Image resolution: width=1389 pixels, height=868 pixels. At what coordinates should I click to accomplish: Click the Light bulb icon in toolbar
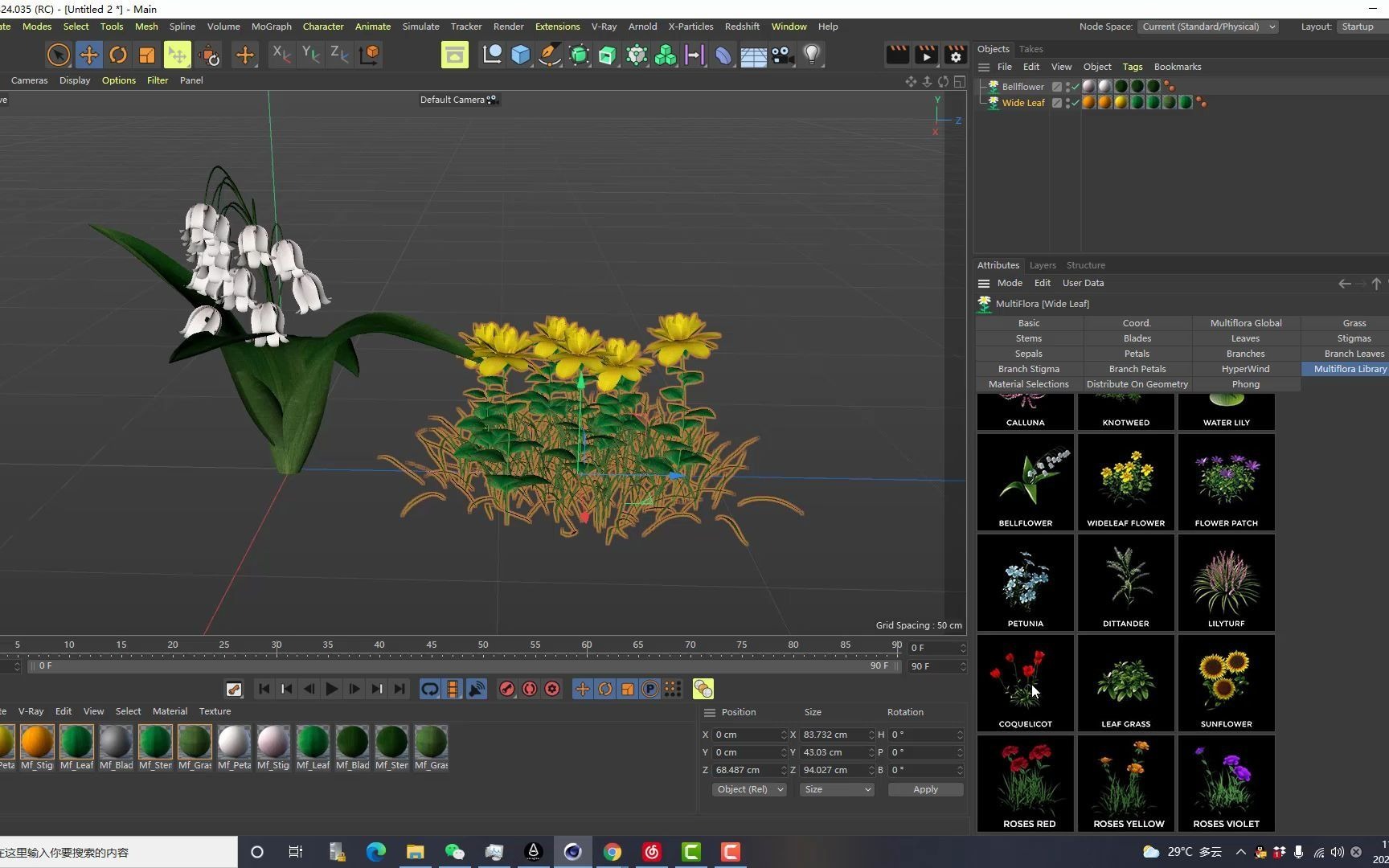pyautogui.click(x=812, y=55)
